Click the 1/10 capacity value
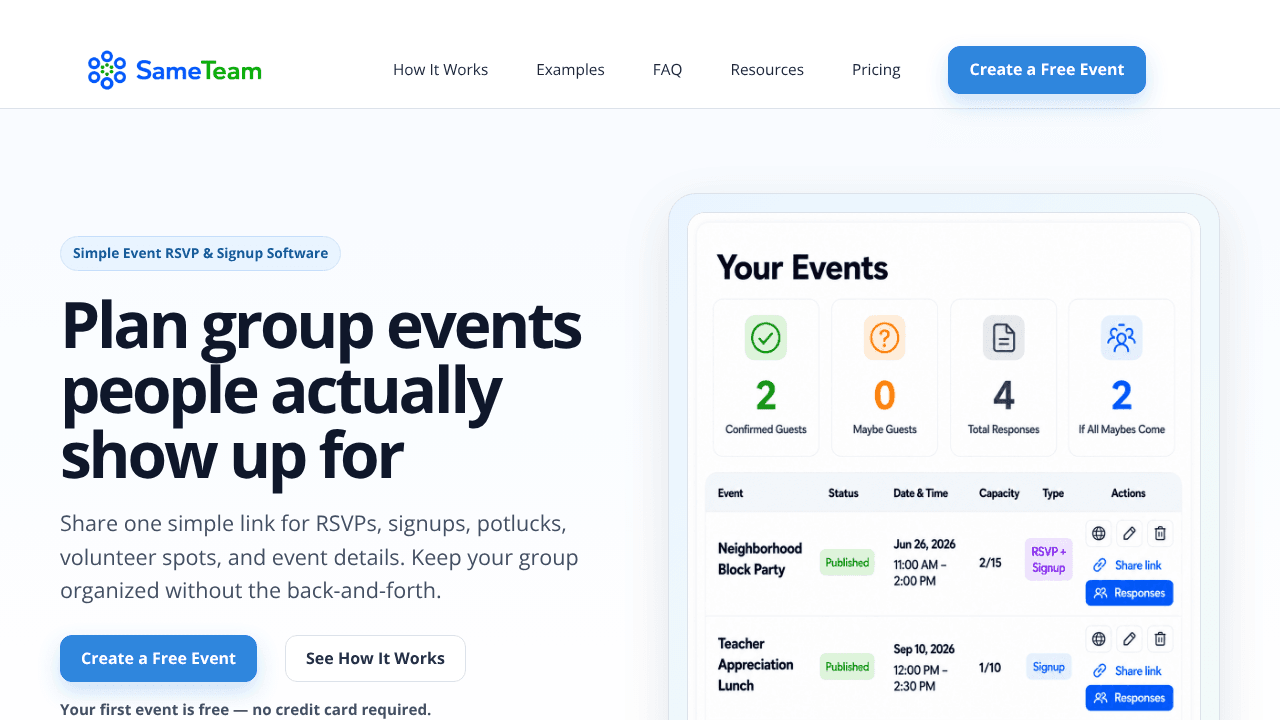 tap(990, 667)
